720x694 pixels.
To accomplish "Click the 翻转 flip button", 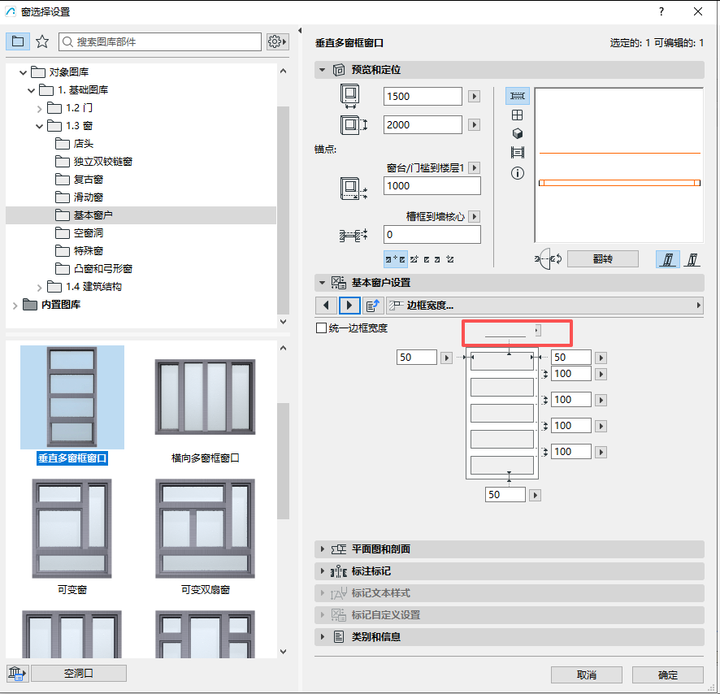I will (x=603, y=259).
